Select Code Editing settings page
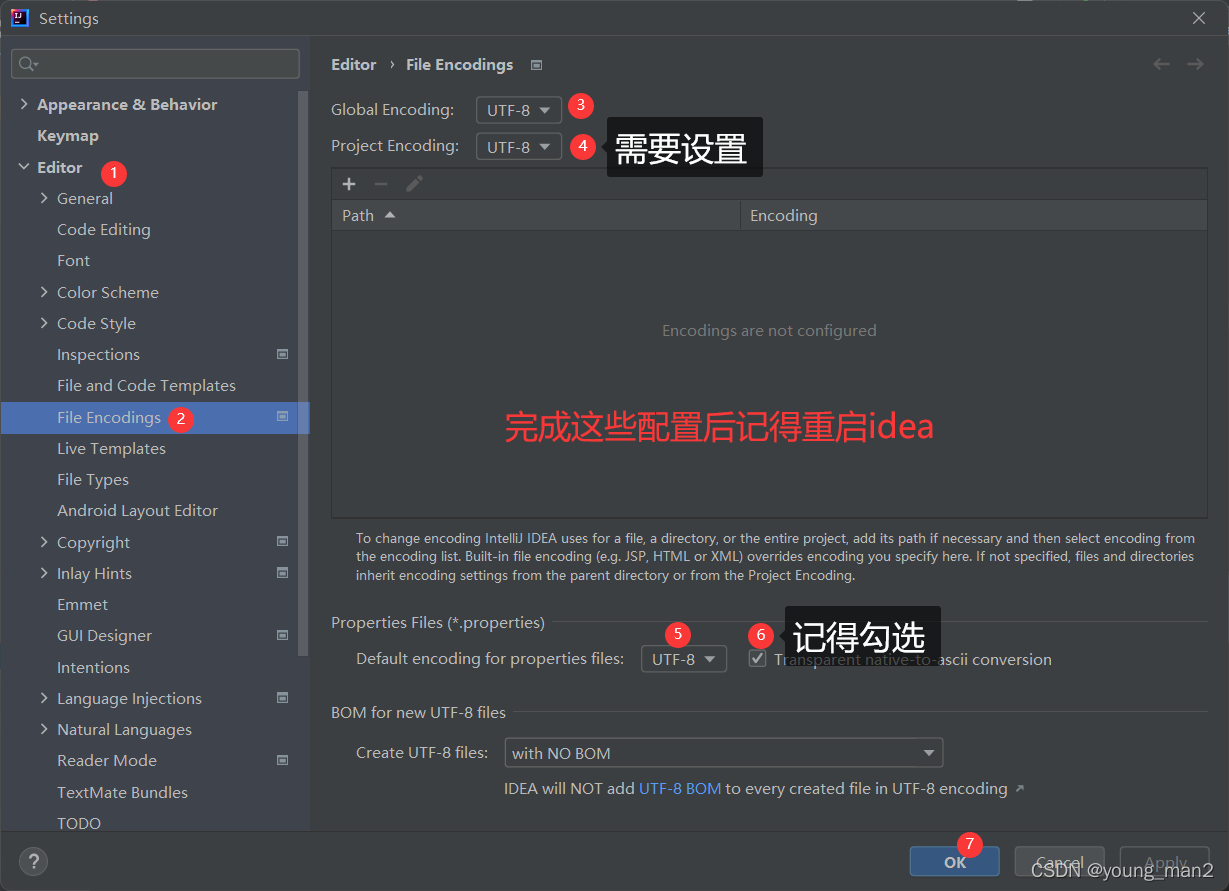The width and height of the screenshot is (1229, 891). 104,229
